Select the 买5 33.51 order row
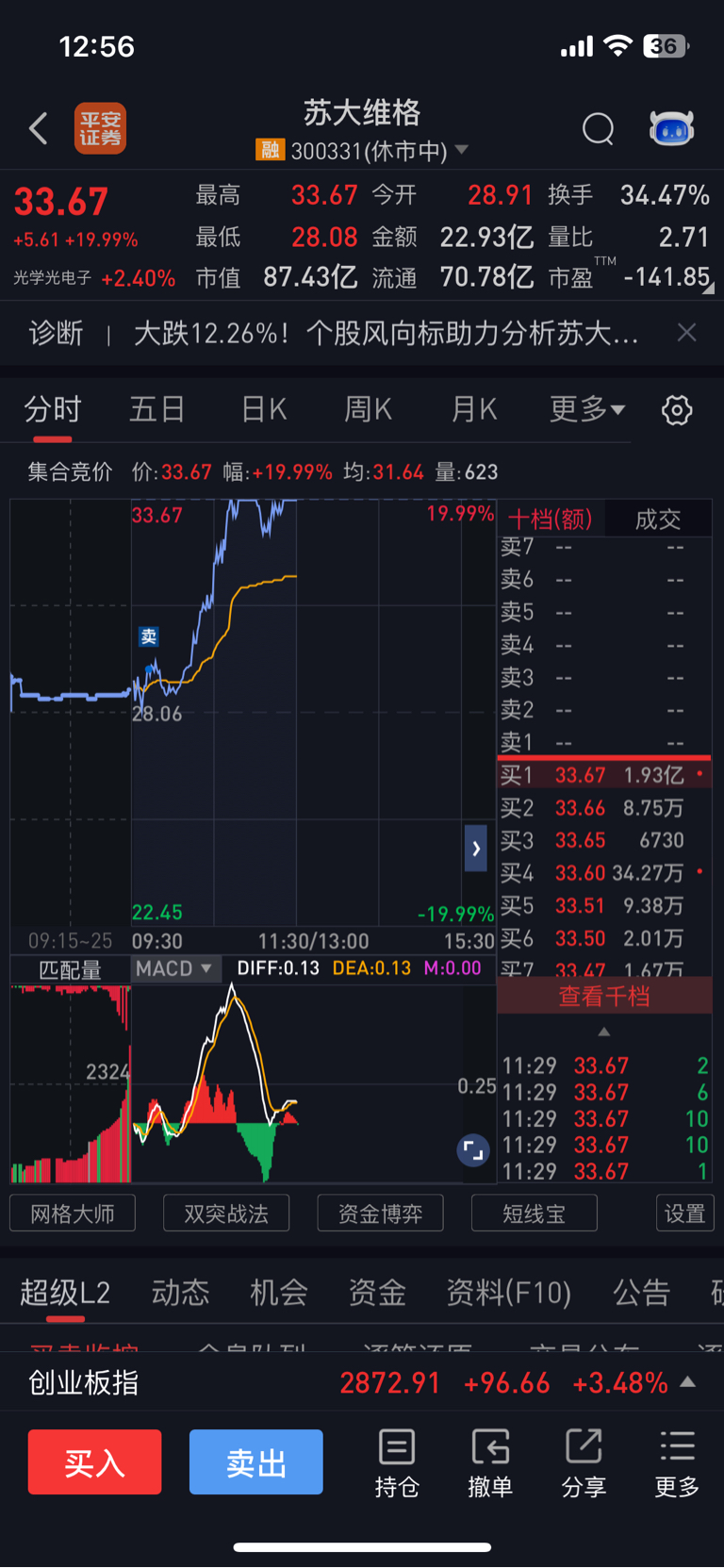This screenshot has height=1568, width=724. tap(604, 905)
